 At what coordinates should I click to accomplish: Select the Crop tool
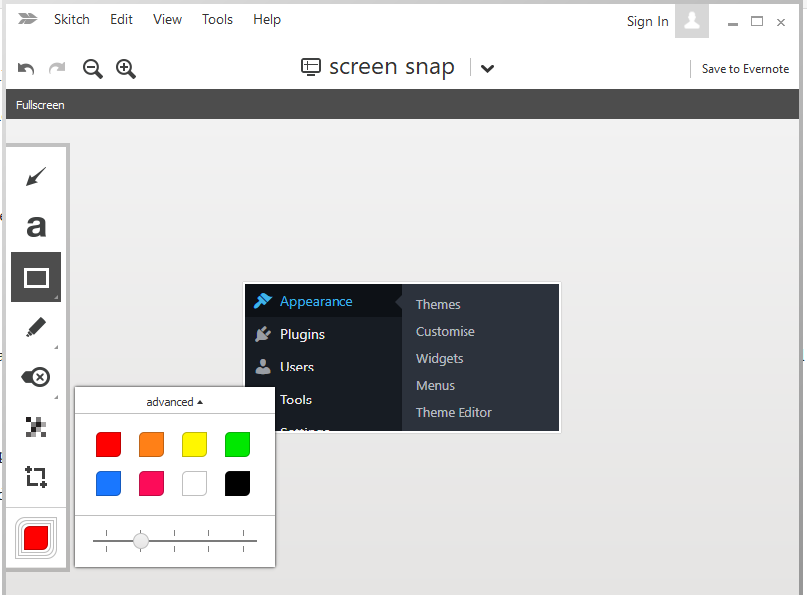click(x=36, y=477)
